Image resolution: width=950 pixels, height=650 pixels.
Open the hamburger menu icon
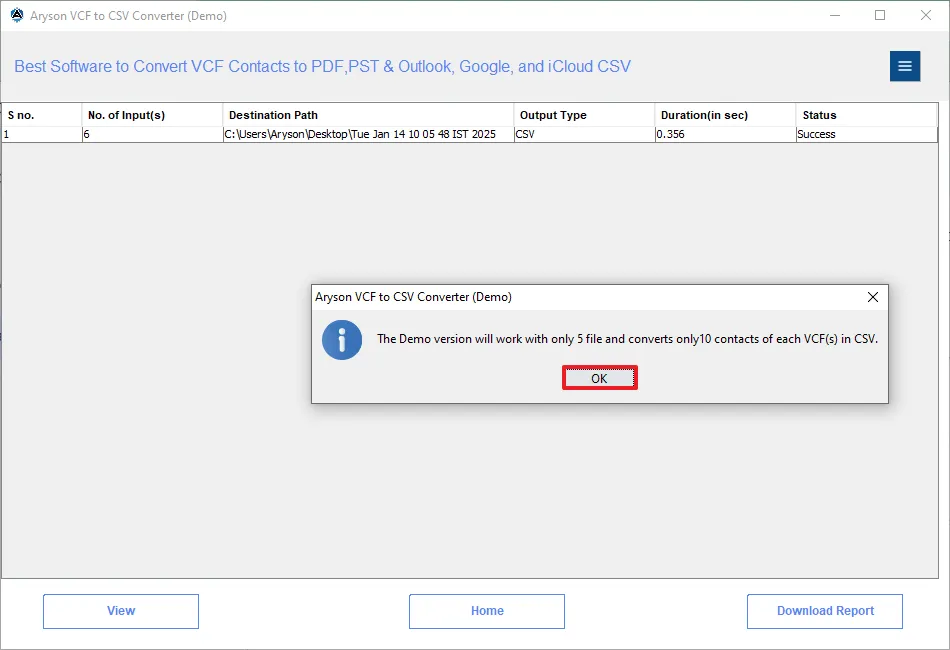[x=905, y=66]
